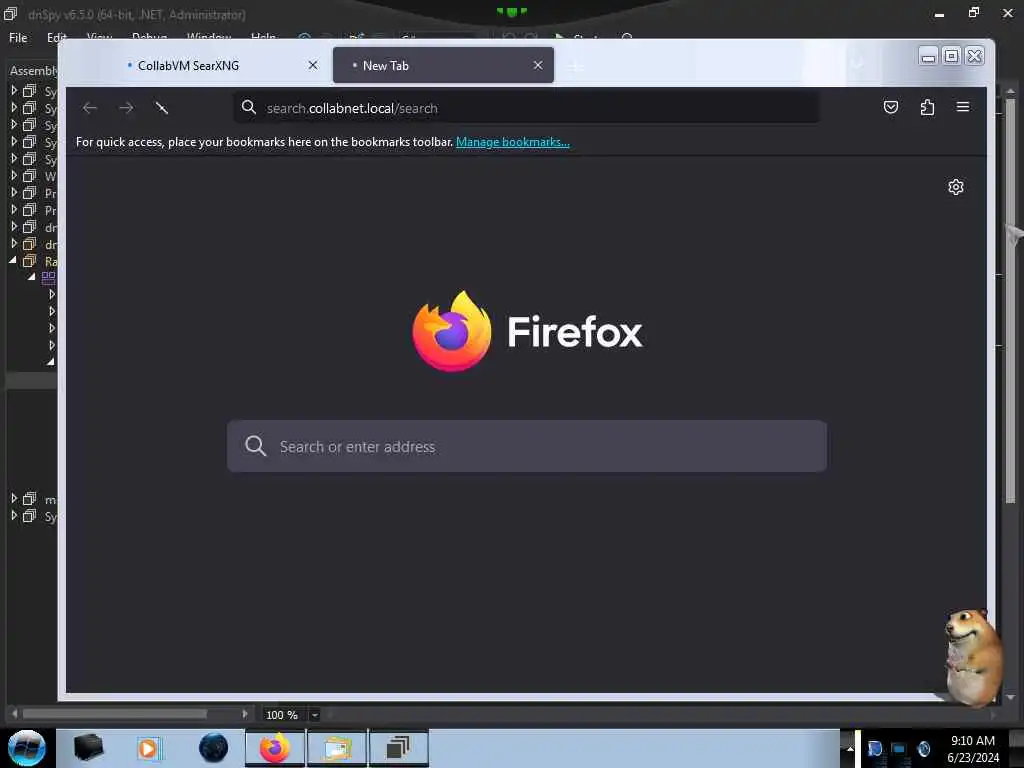Click the Search or enter address box
Image resolution: width=1024 pixels, height=768 pixels.
point(526,446)
